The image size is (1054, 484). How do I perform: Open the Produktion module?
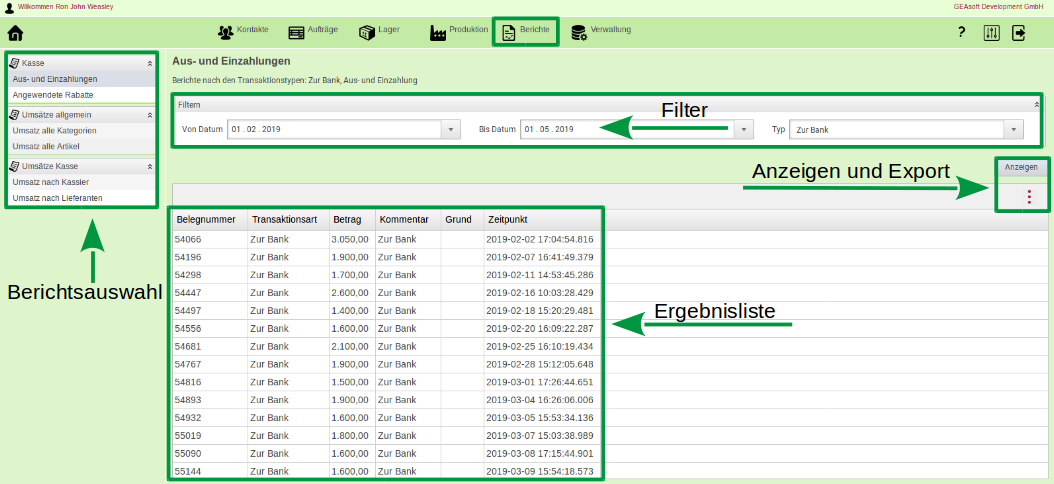[x=458, y=32]
